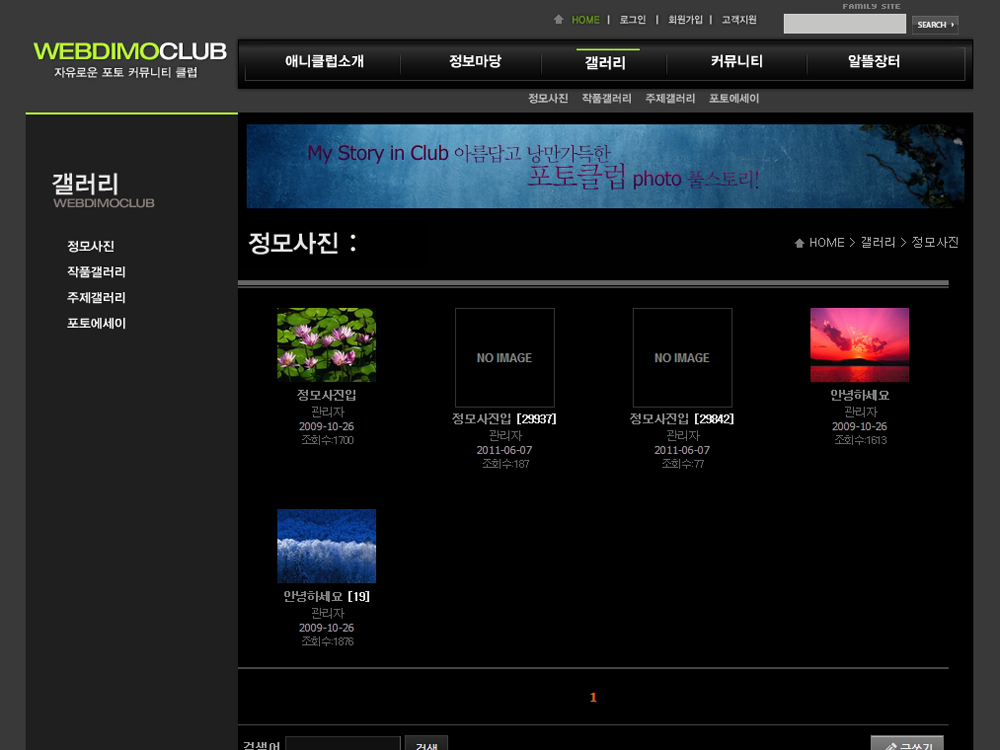Click the 로그인 link

(x=632, y=20)
